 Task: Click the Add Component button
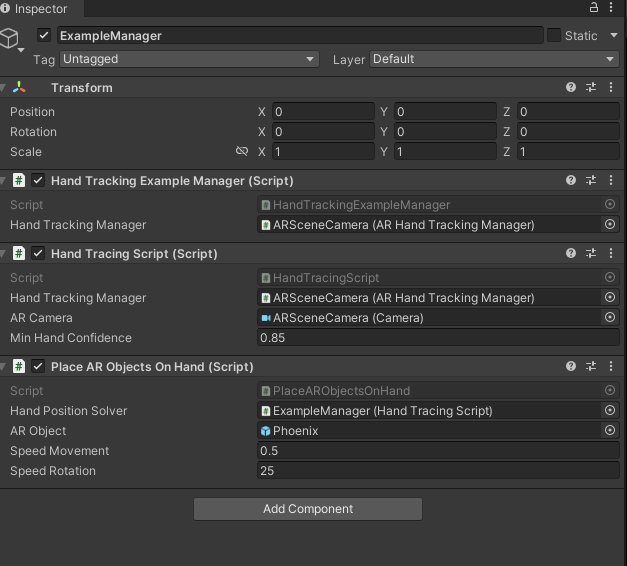click(308, 509)
